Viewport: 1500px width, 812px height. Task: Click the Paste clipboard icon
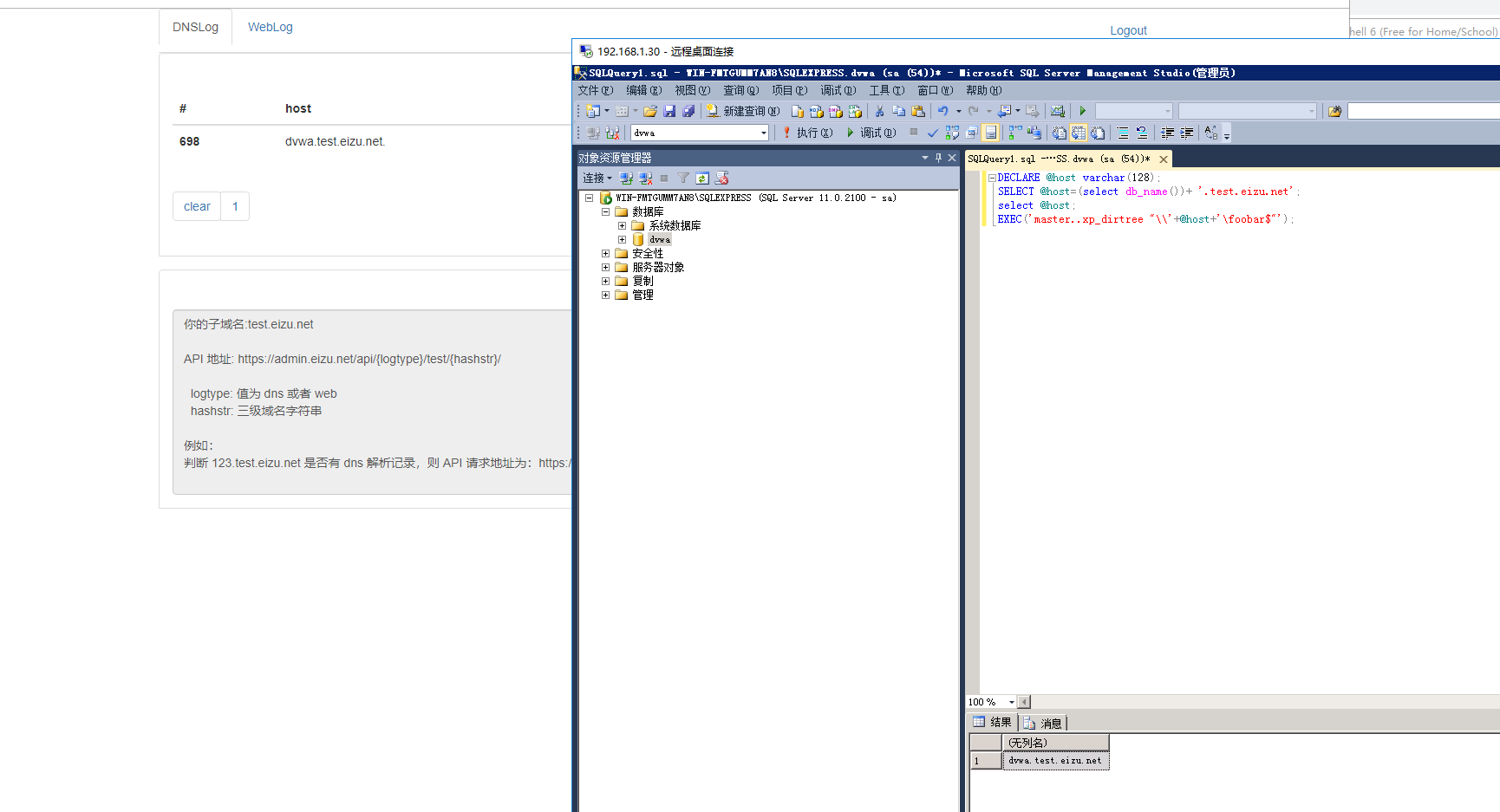[x=918, y=111]
